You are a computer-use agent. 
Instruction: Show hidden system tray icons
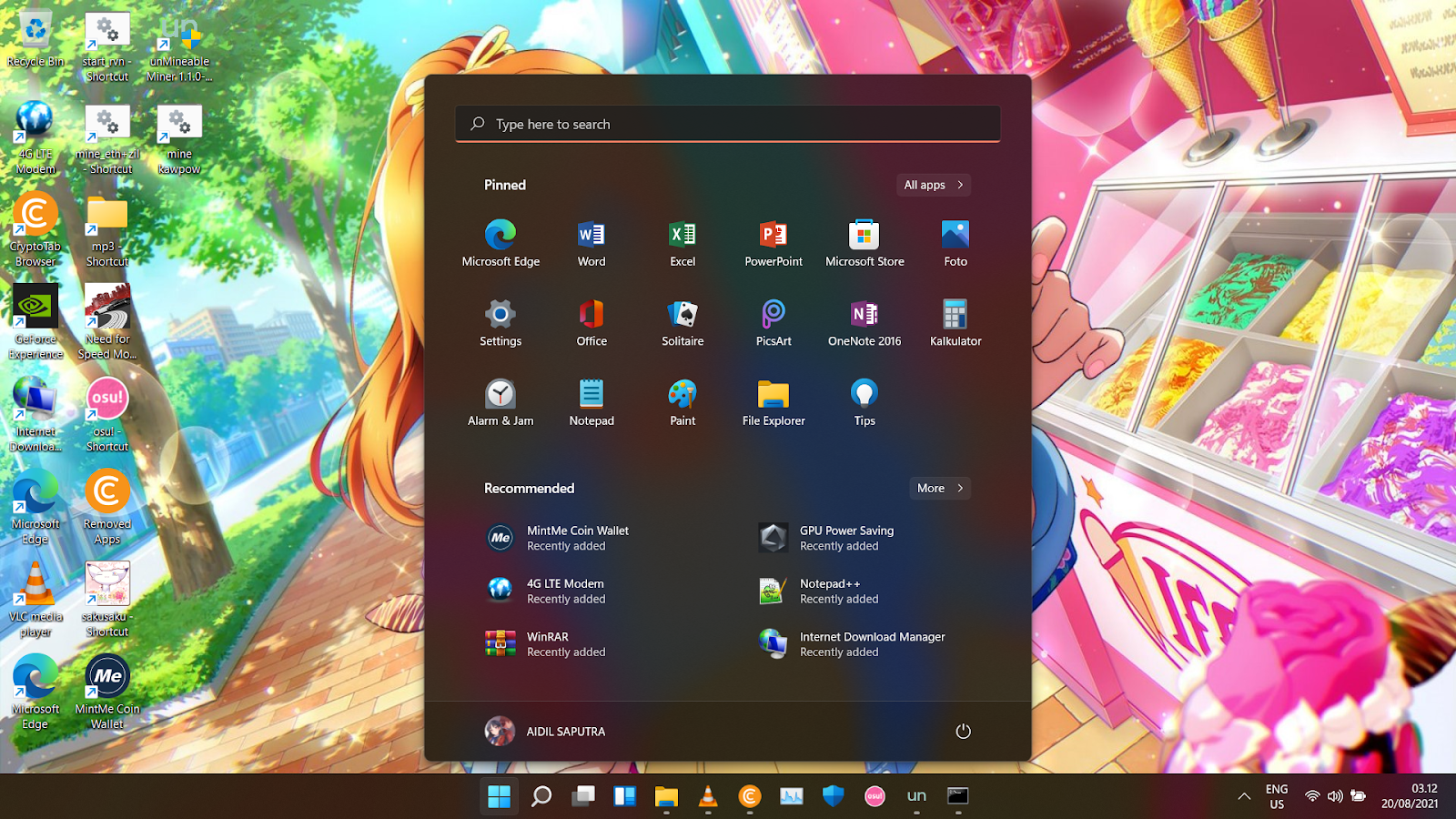1244,796
